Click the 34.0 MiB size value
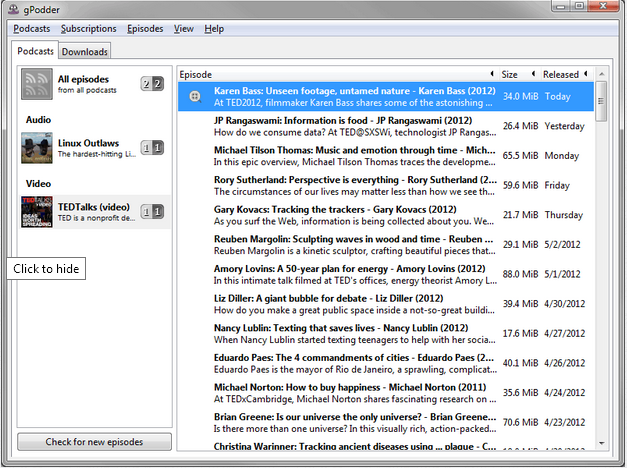Screen dimensions: 627x468 pos(520,96)
